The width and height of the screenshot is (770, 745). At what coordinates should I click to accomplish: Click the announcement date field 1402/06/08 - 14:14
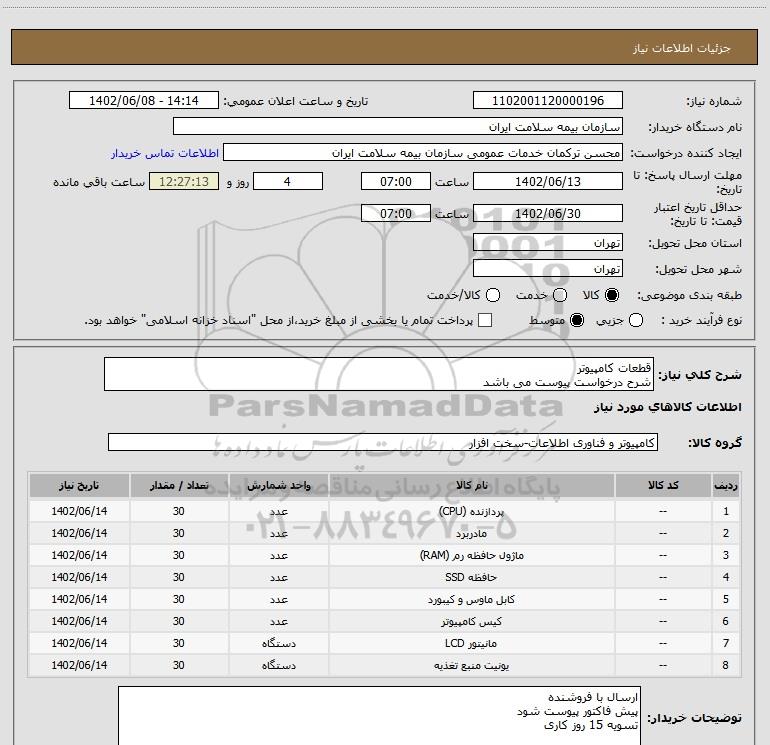point(143,101)
